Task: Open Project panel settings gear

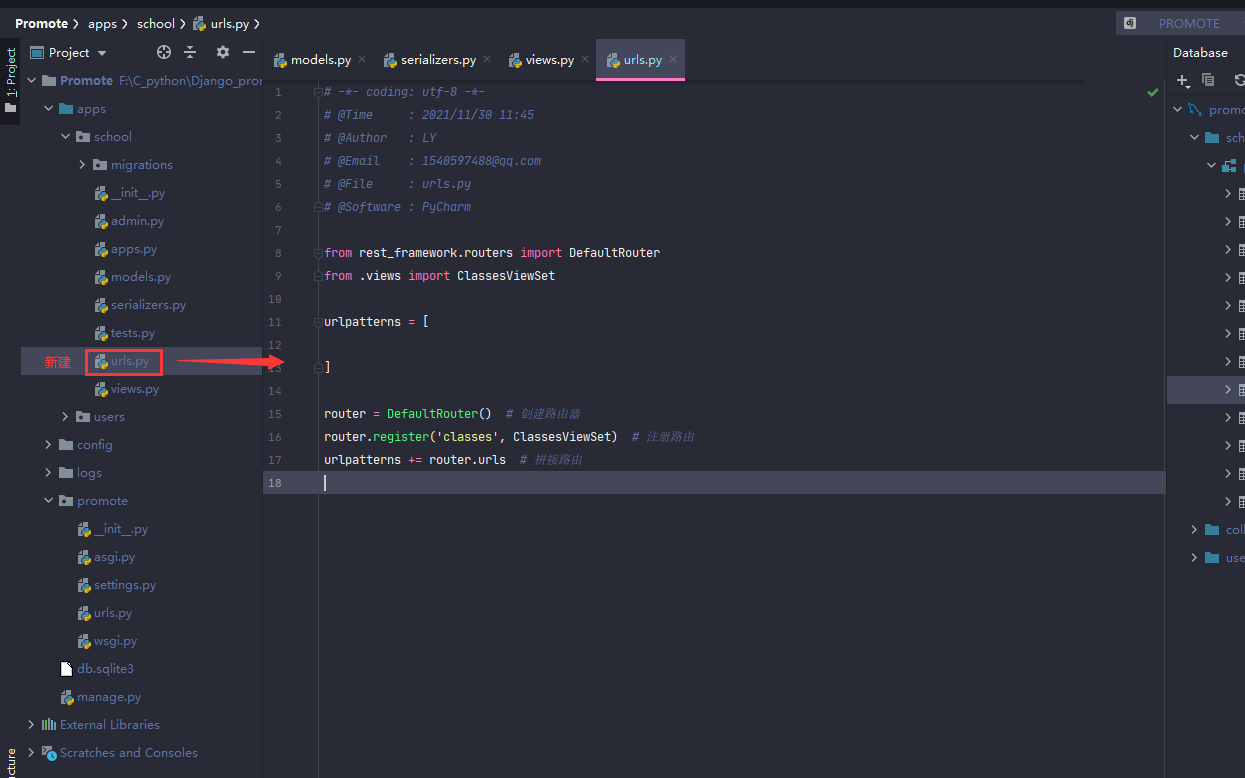Action: 223,52
